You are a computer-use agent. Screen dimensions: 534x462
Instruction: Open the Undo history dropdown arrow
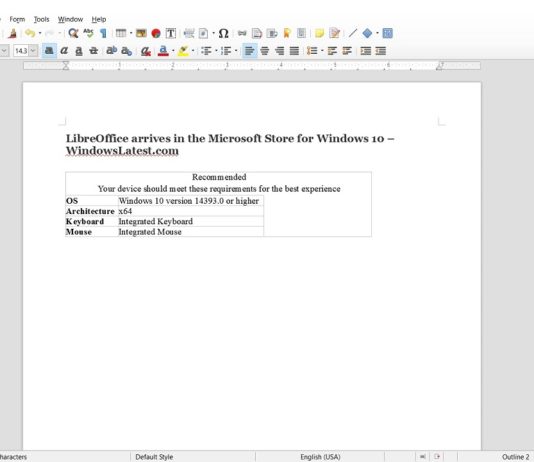coord(40,33)
